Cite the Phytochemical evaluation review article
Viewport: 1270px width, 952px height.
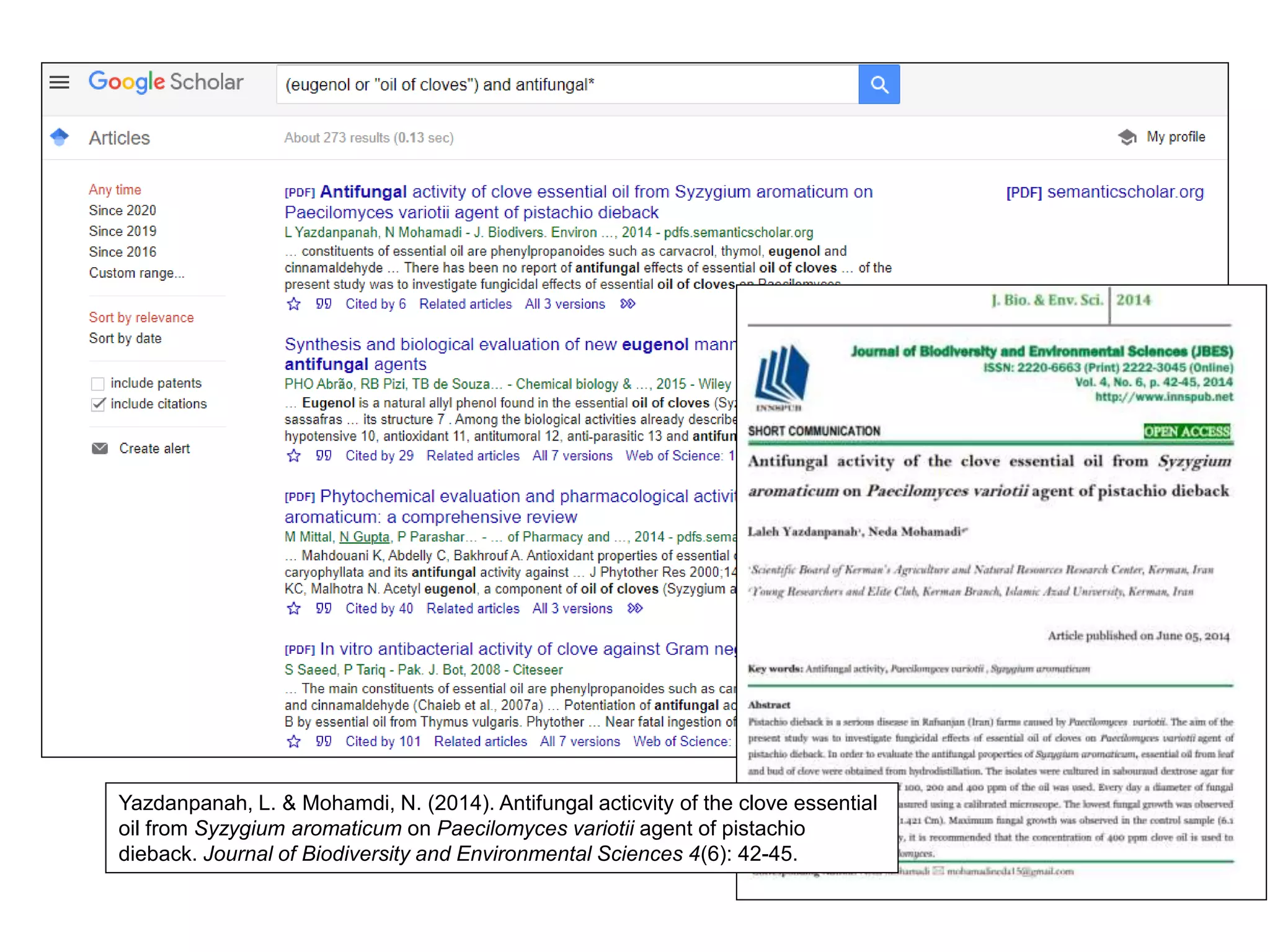pos(324,609)
